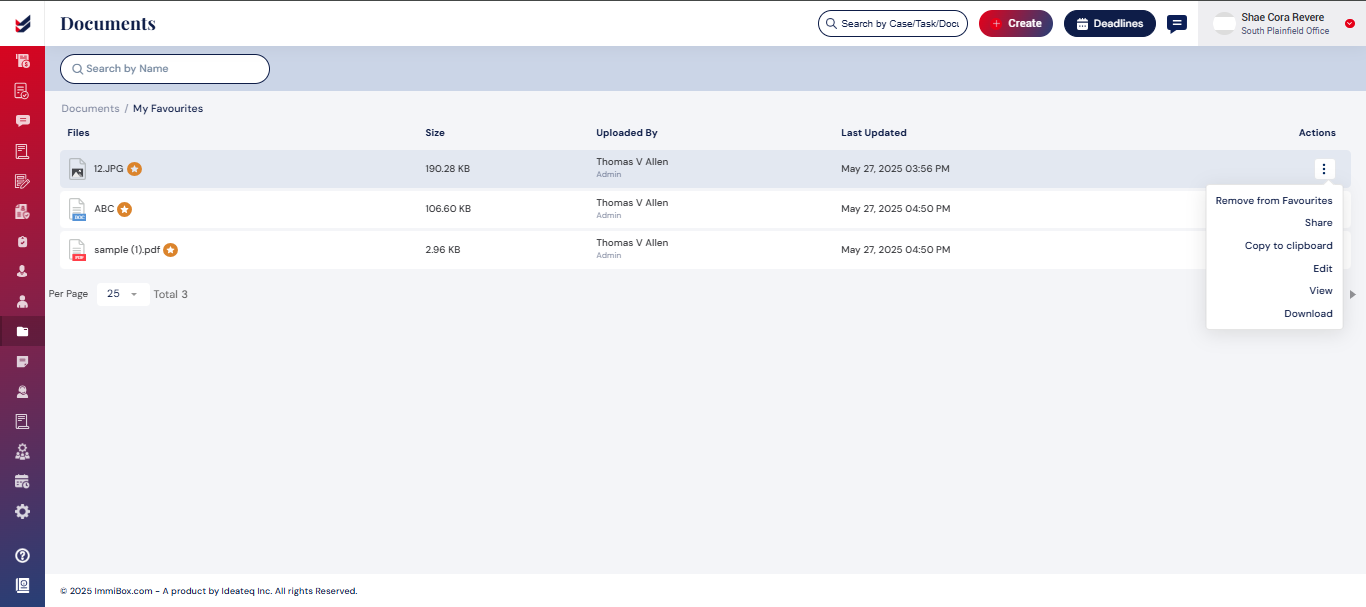Click the 106.60 KB size cell
This screenshot has width=1366, height=607.
click(x=448, y=209)
